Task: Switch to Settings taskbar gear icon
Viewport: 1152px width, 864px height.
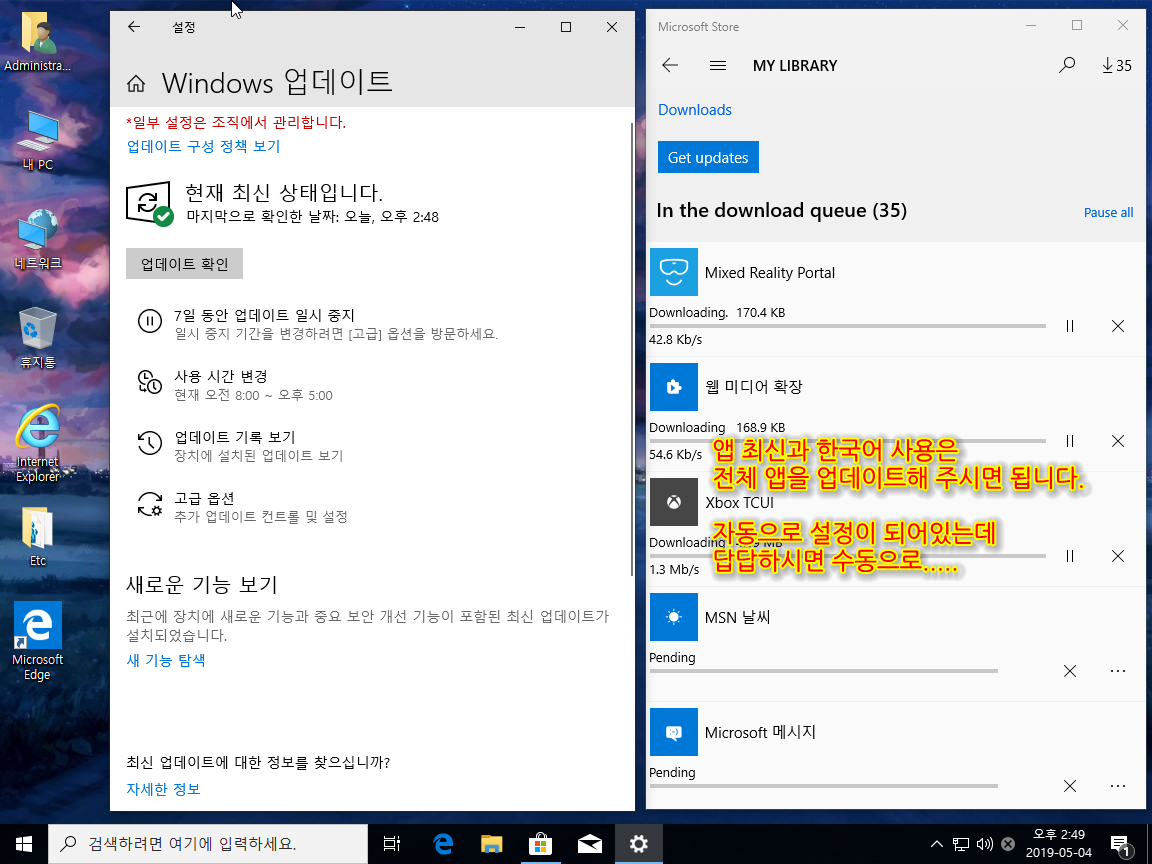Action: click(x=638, y=844)
